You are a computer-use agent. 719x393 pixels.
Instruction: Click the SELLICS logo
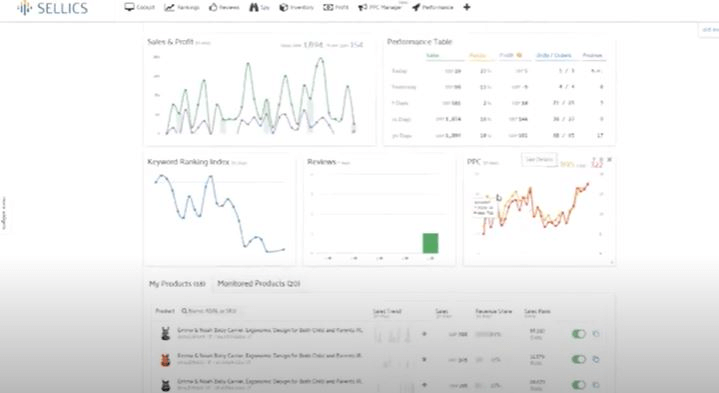(x=52, y=8)
